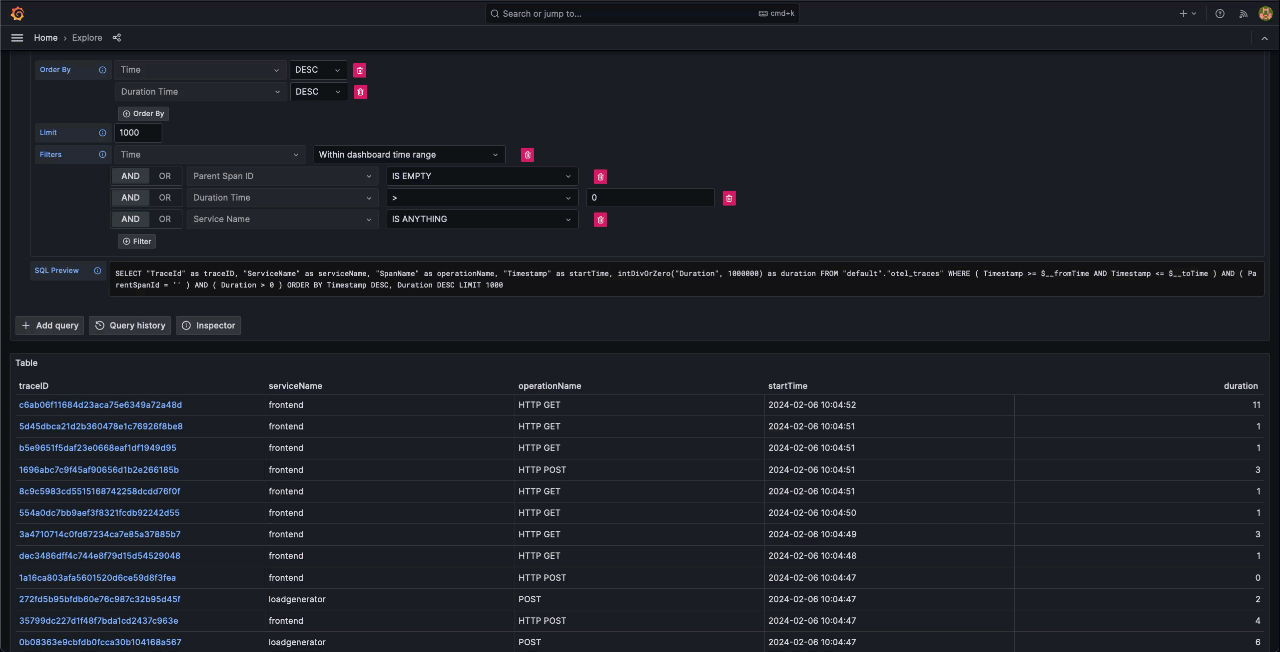Open the news feed icon
Viewport: 1280px width, 652px height.
(1243, 14)
